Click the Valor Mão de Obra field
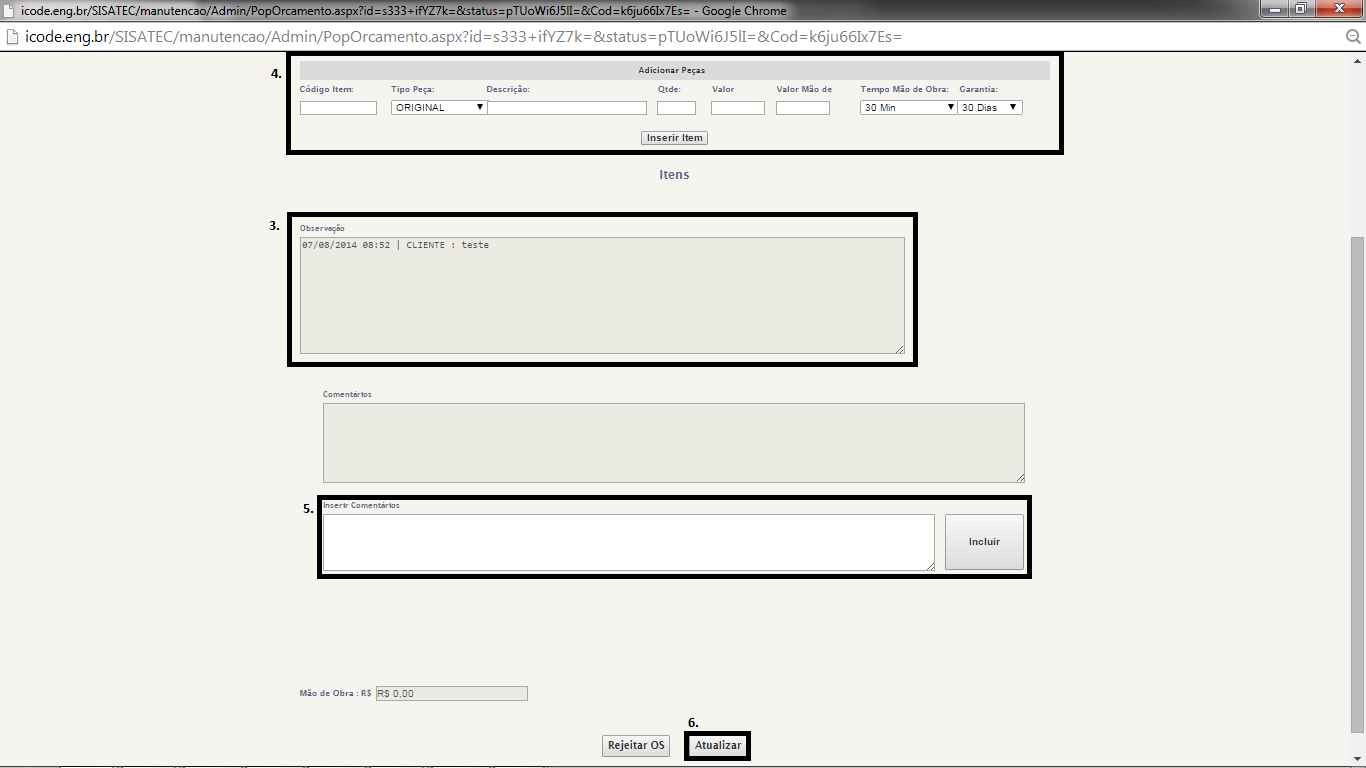The image size is (1366, 768). click(x=803, y=108)
